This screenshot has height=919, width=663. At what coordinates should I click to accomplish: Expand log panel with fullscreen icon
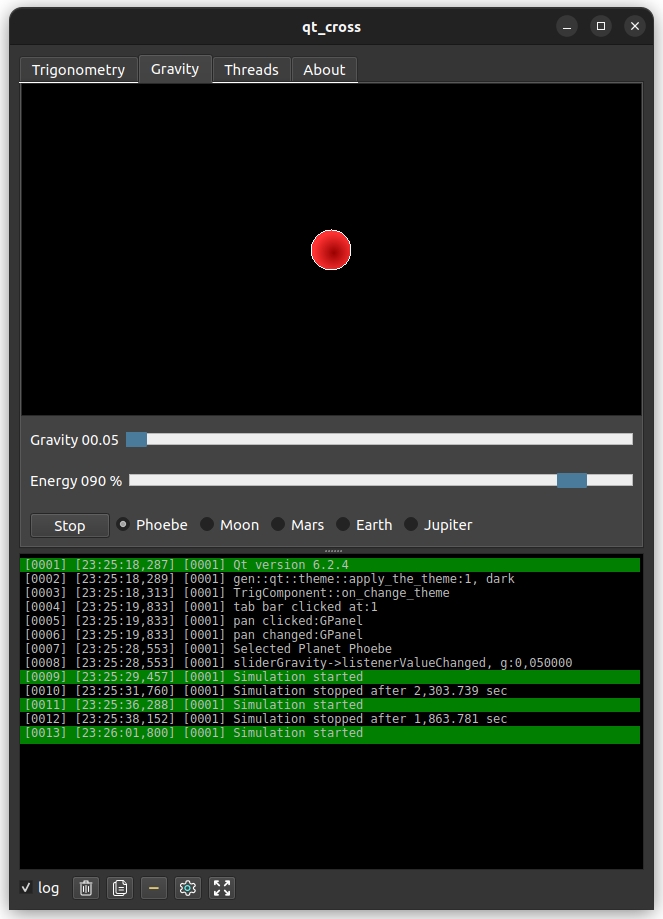click(x=222, y=887)
